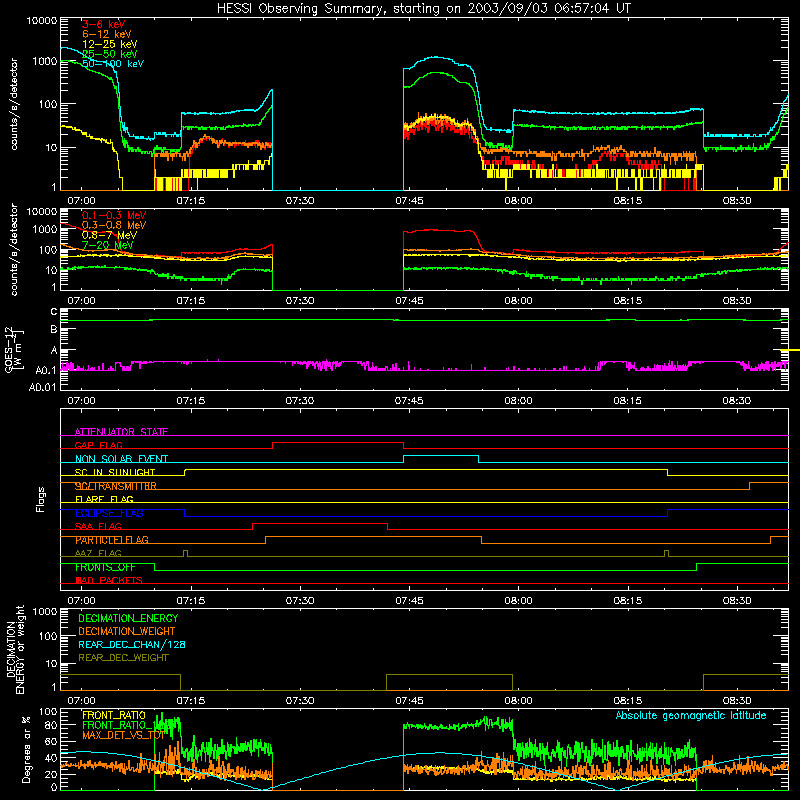Select the 12-25 keV legend label

(109, 44)
